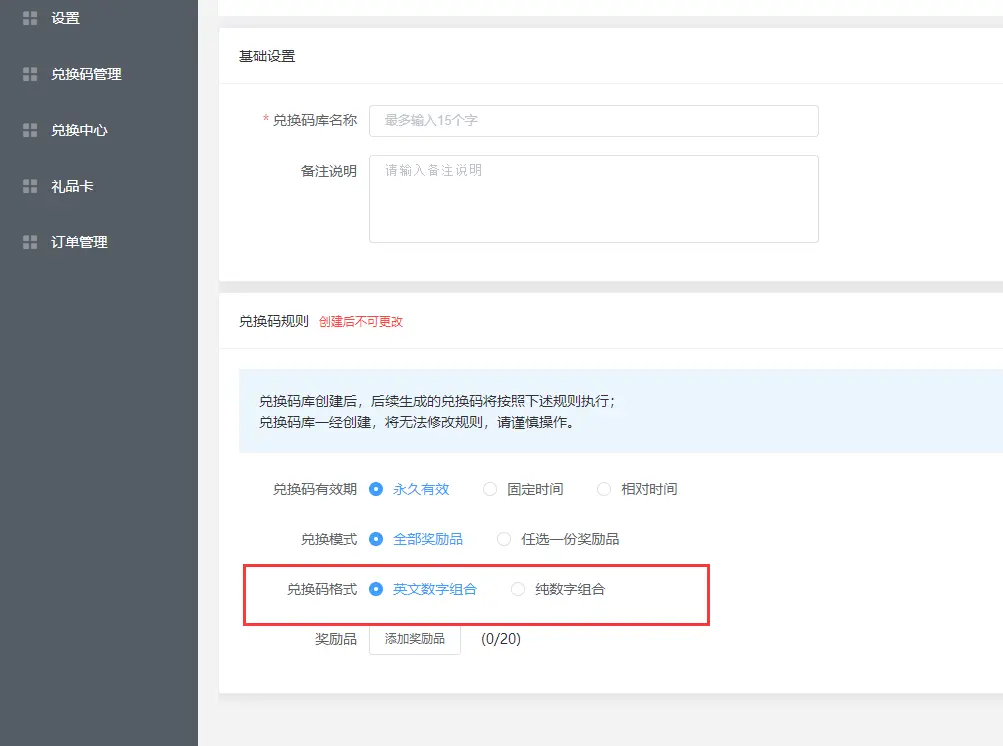Screen dimensions: 1003x746
Task: Click into the 备注说明 text area
Action: [593, 198]
